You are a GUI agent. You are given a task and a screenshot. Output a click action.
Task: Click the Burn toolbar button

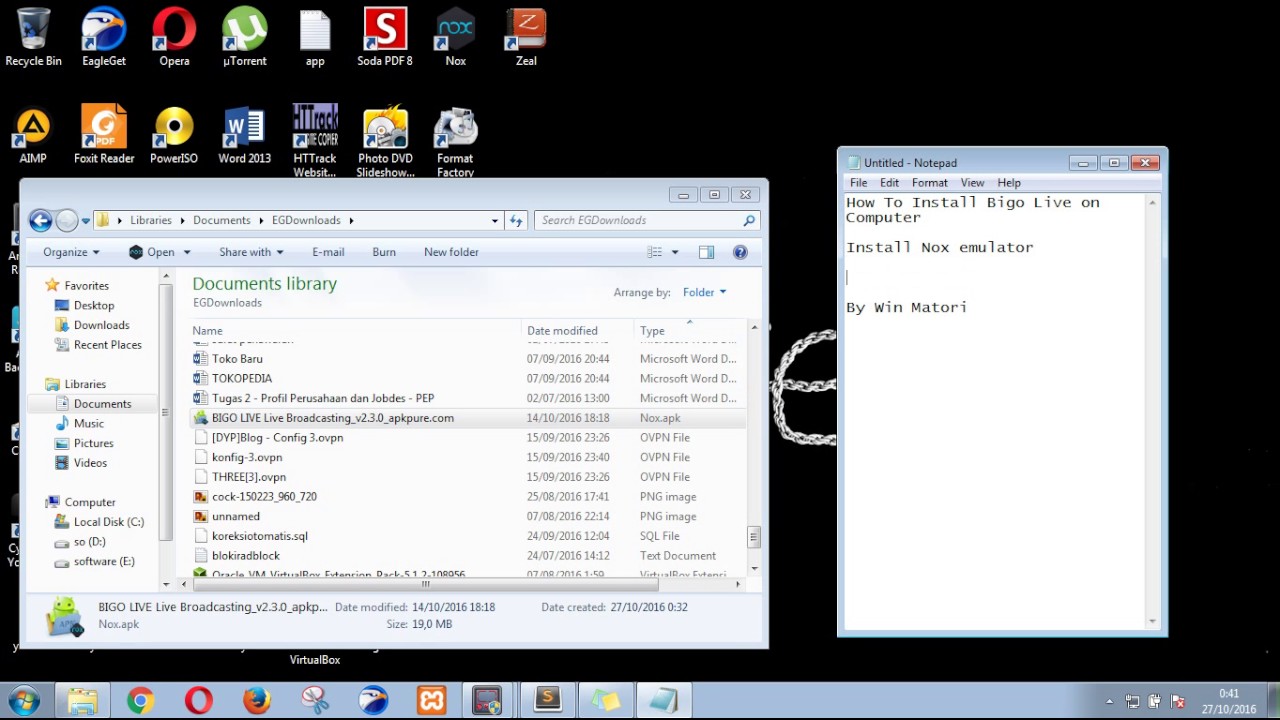pyautogui.click(x=384, y=252)
